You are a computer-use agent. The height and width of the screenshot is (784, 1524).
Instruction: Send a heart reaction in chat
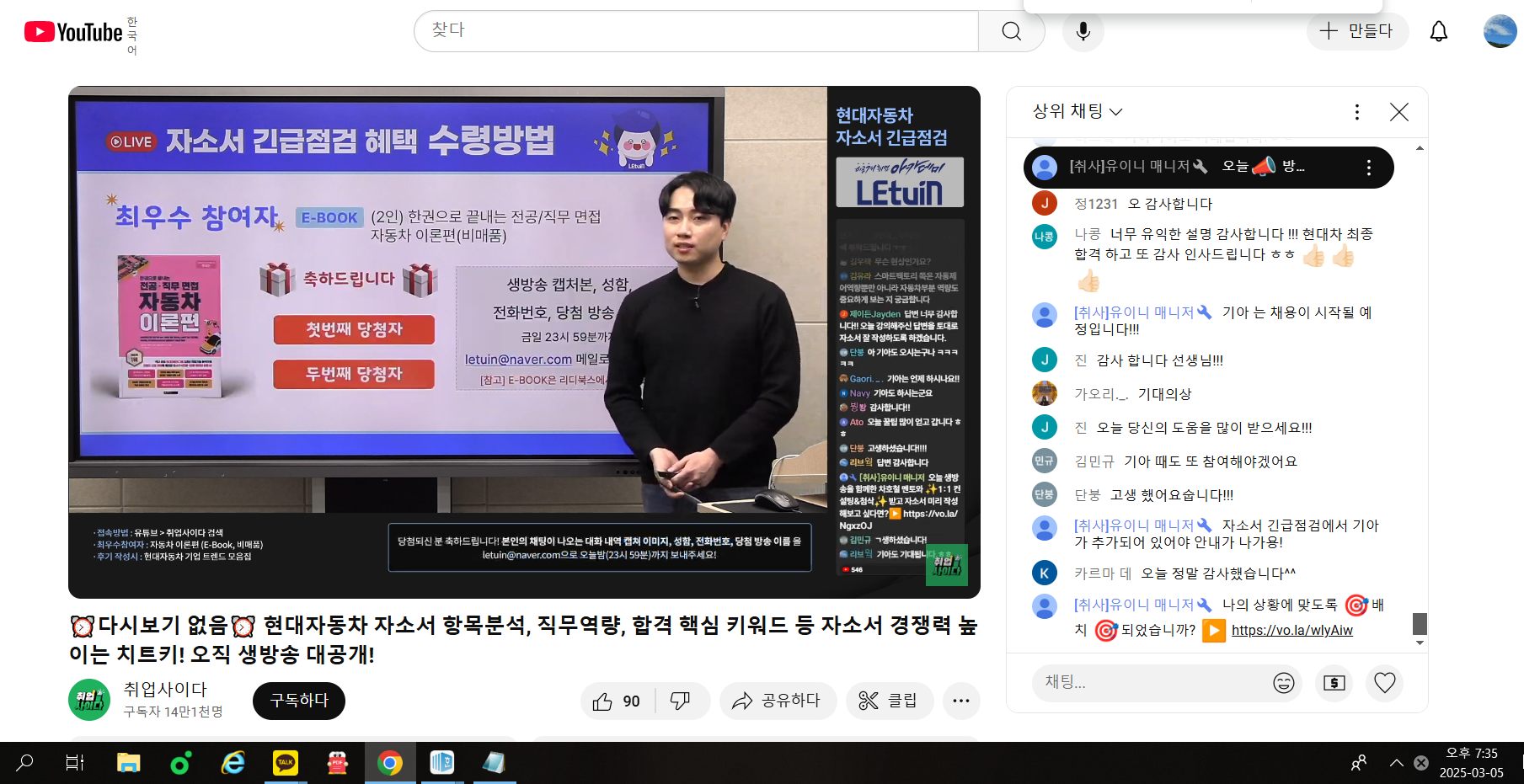(1385, 683)
